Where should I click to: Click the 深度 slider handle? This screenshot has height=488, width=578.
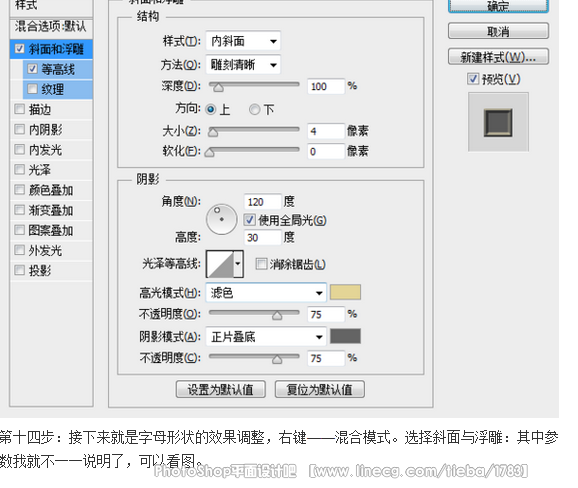218,87
